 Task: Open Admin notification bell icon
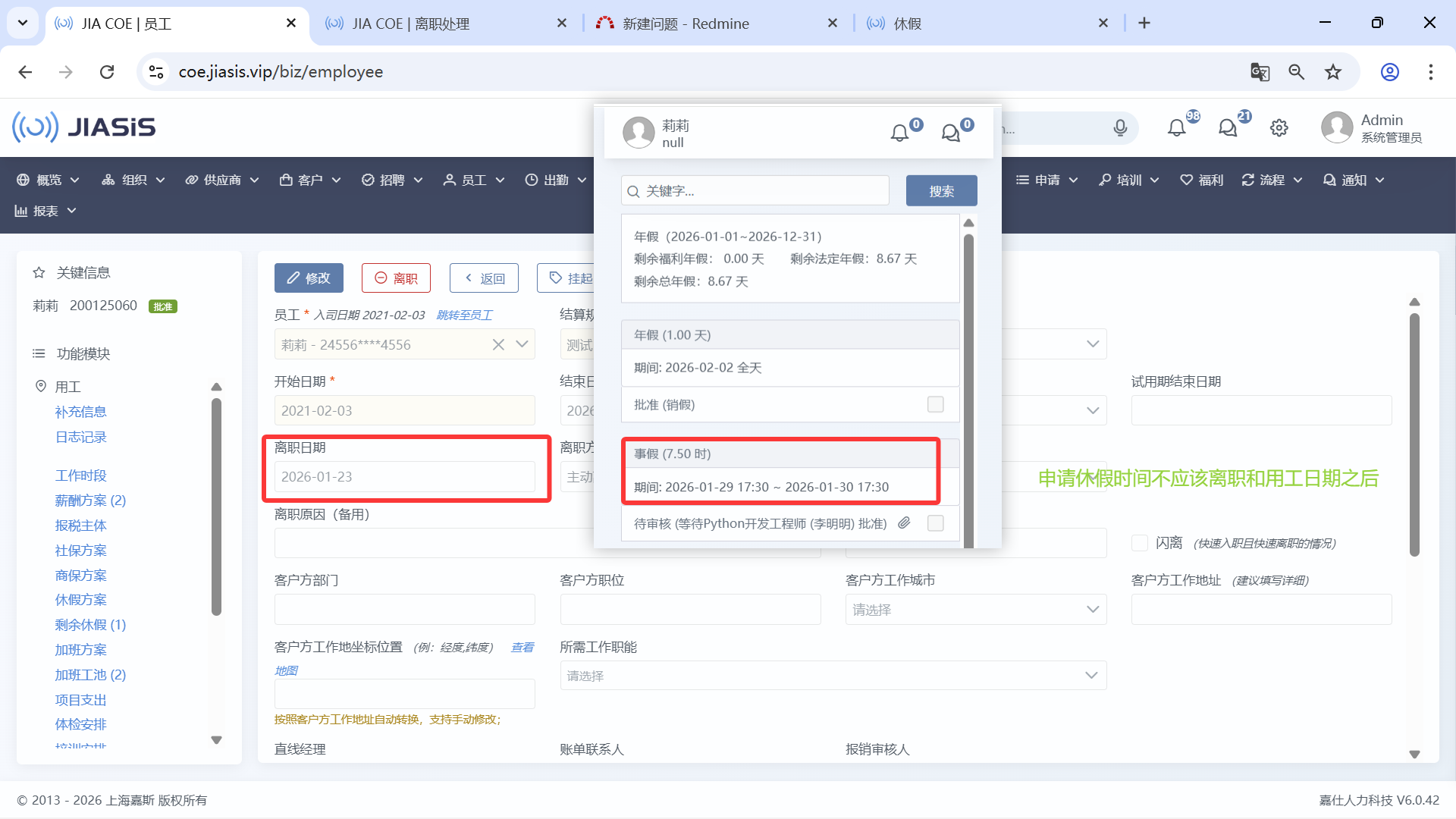[1177, 128]
